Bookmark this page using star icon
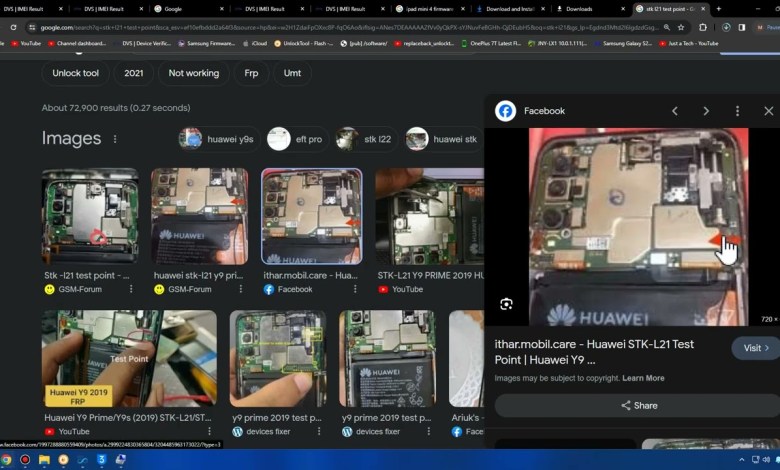 pos(681,27)
